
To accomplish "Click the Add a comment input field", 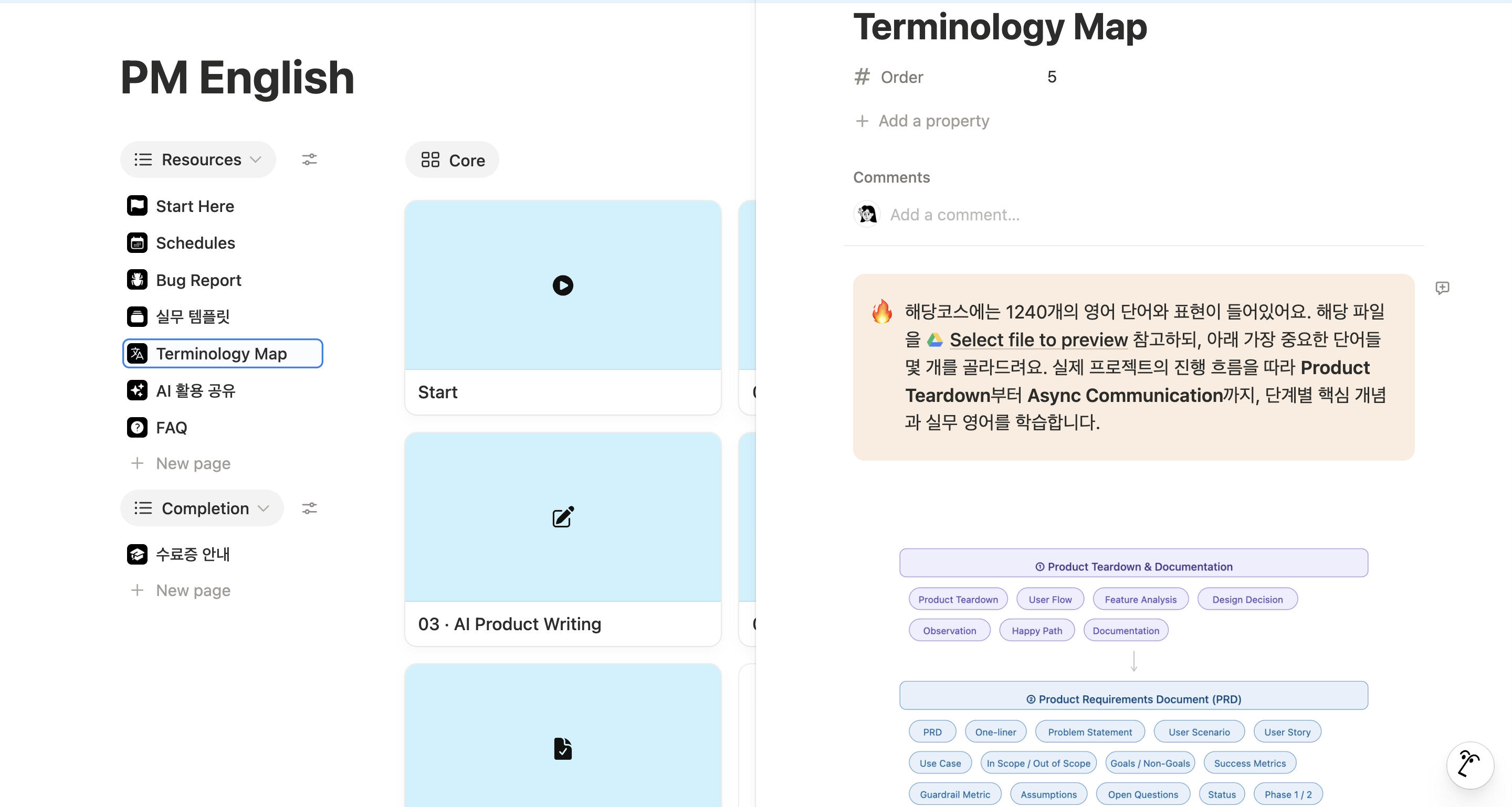I will pyautogui.click(x=955, y=215).
